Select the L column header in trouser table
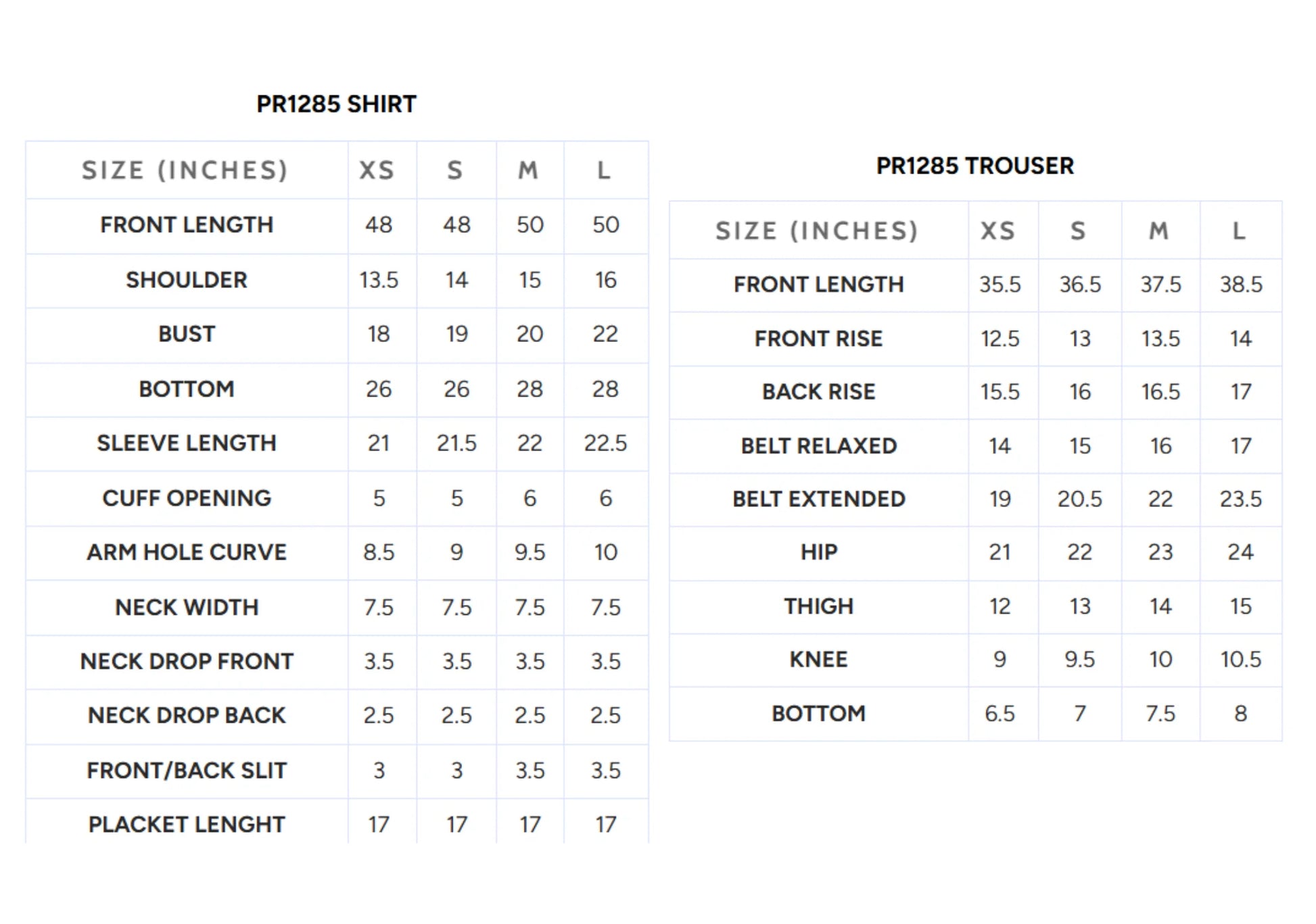Screen dimensions: 1316x924 [x=1239, y=231]
